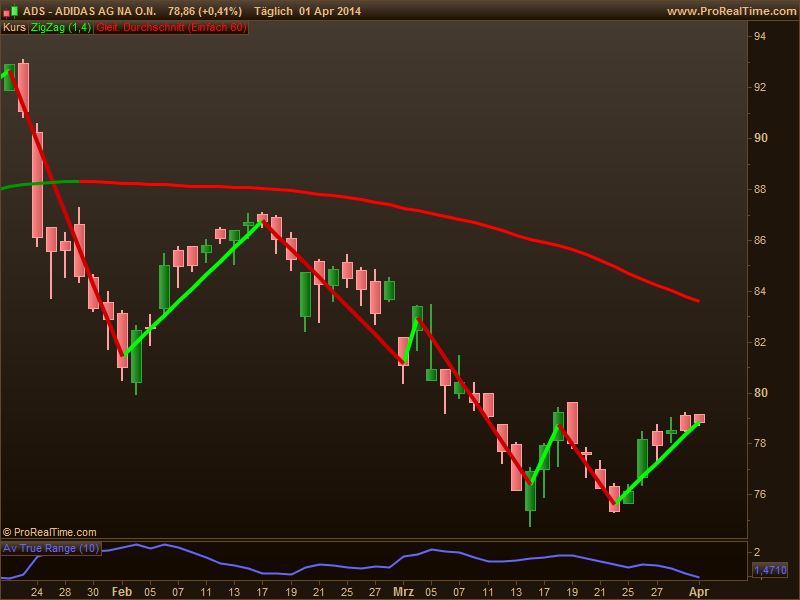Select the current ATR value 1,4710 tag
The image size is (800, 600).
(x=770, y=570)
